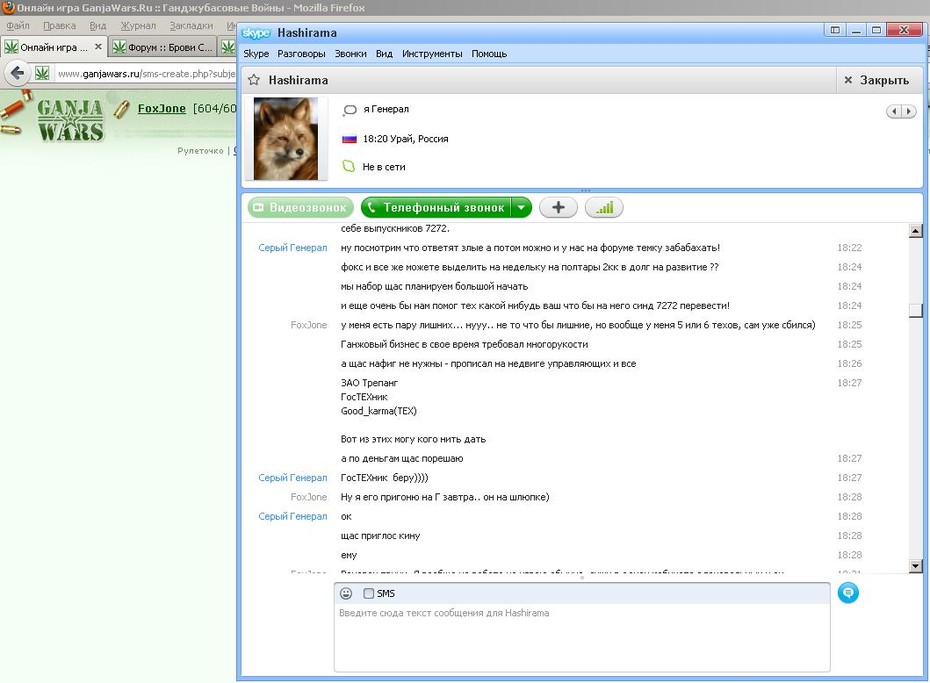Open call quality signal bars info
Image resolution: width=930 pixels, height=683 pixels.
[x=604, y=208]
